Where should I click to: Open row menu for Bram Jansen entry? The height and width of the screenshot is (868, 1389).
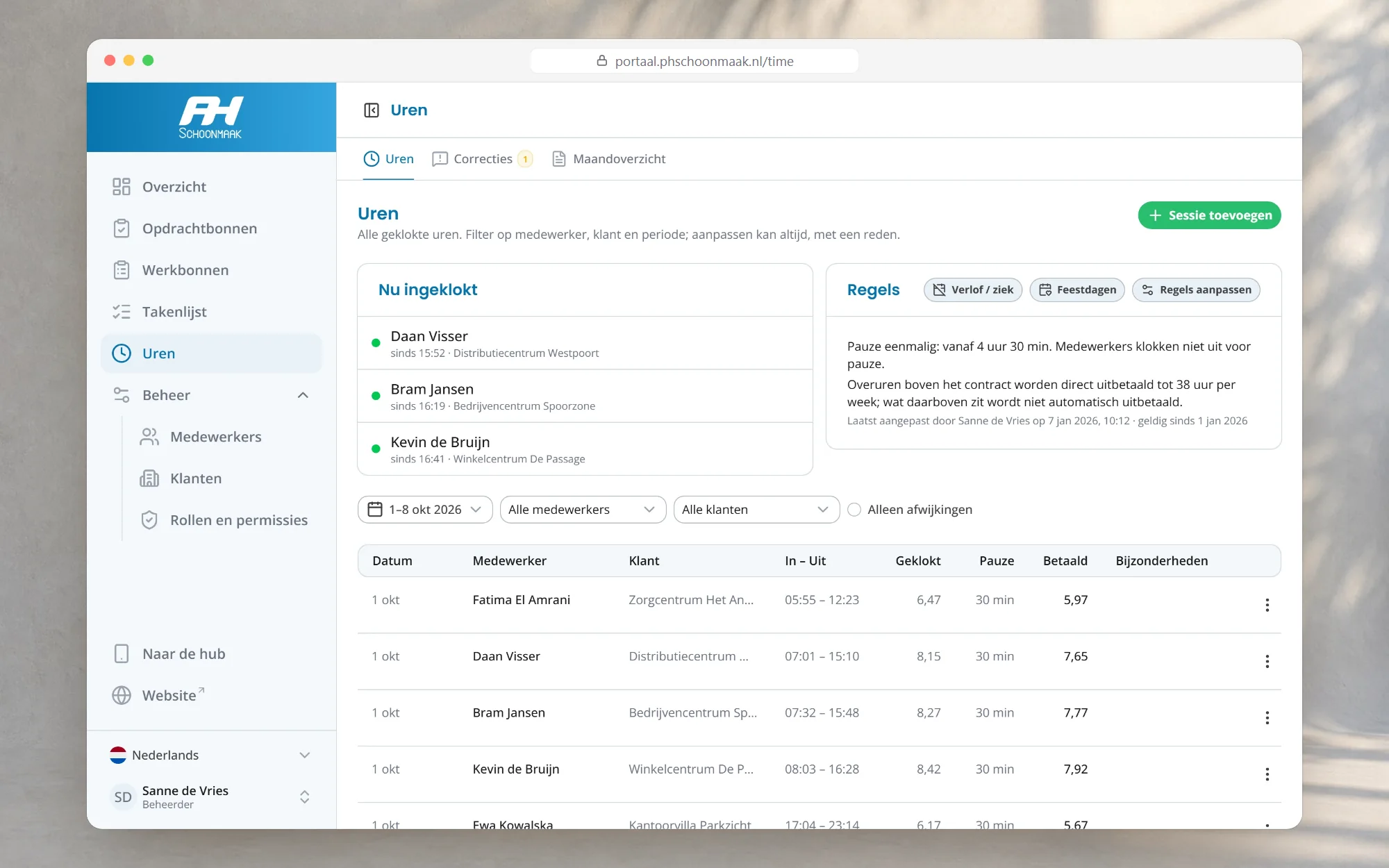click(1267, 717)
